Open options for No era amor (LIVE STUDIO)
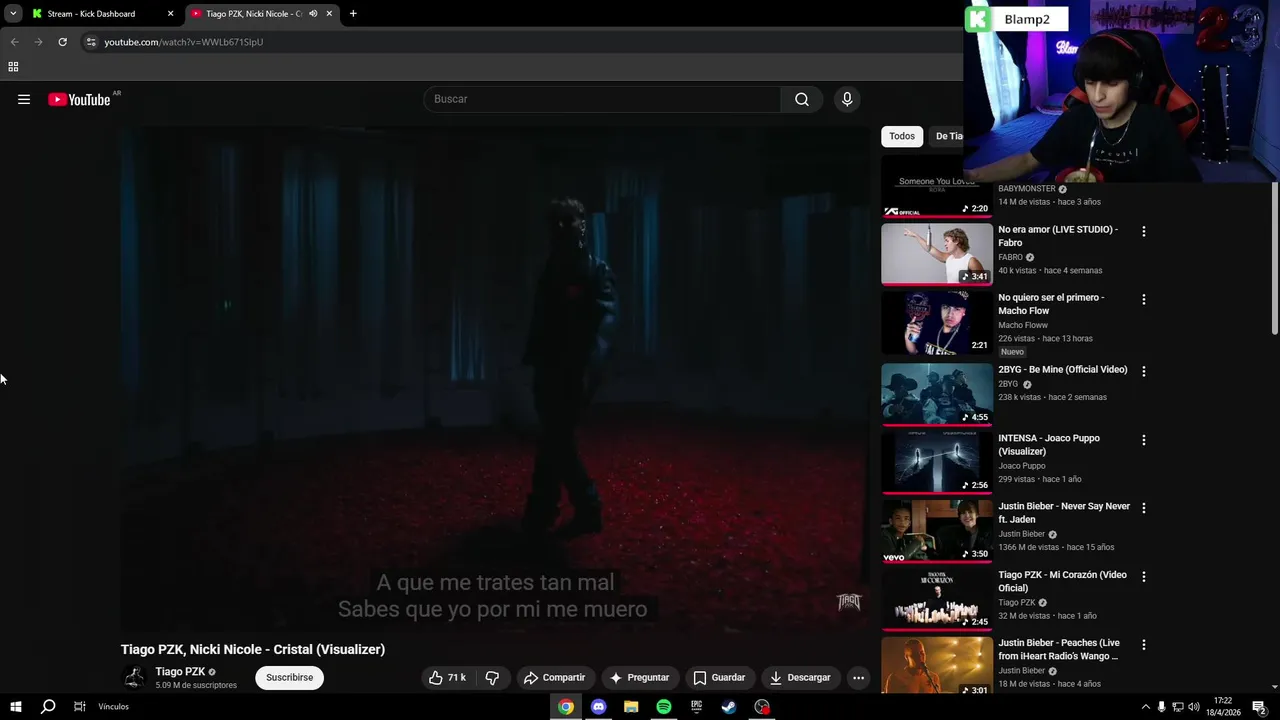The height and width of the screenshot is (720, 1280). pyautogui.click(x=1144, y=231)
